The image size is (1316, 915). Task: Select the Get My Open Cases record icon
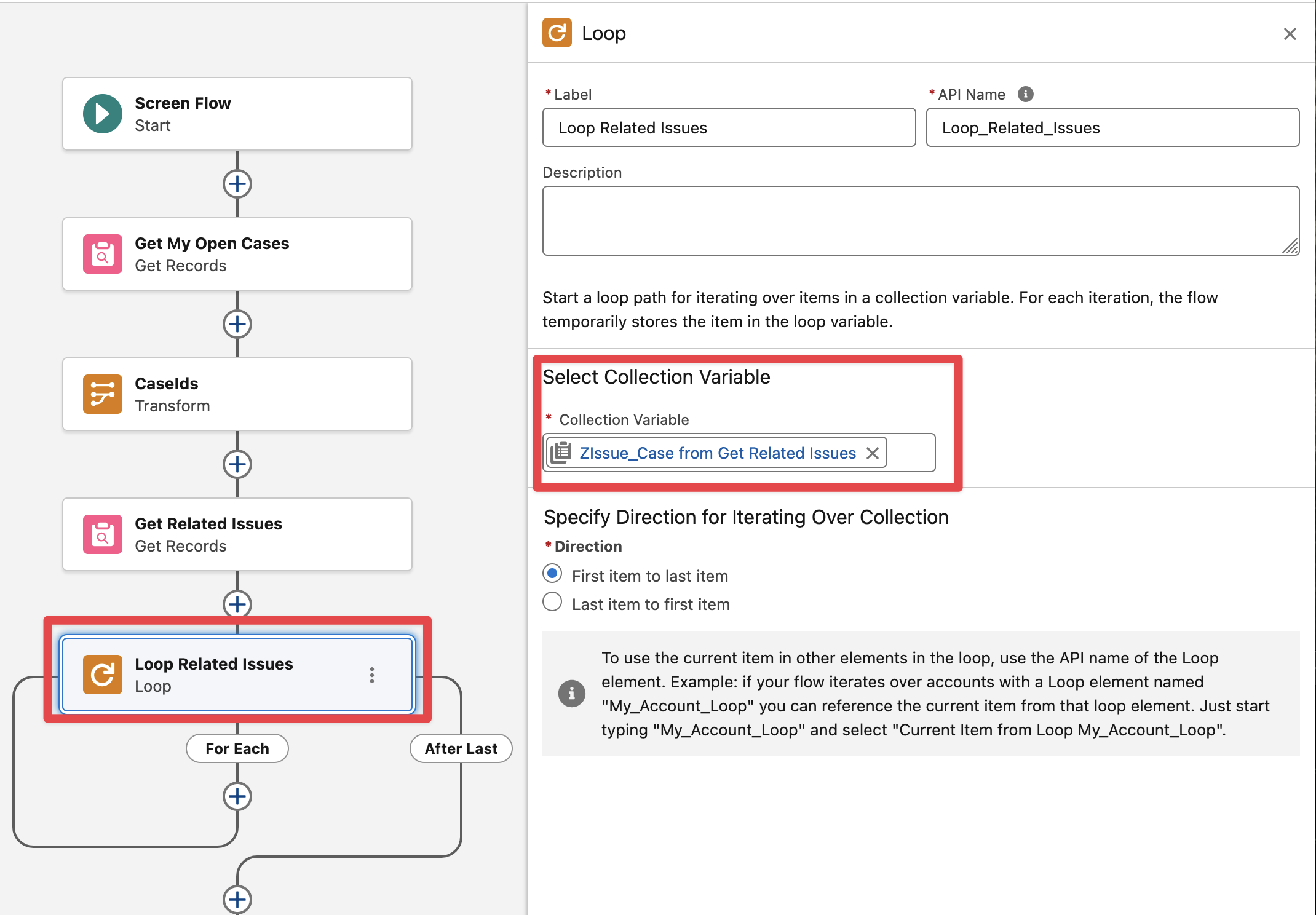103,254
